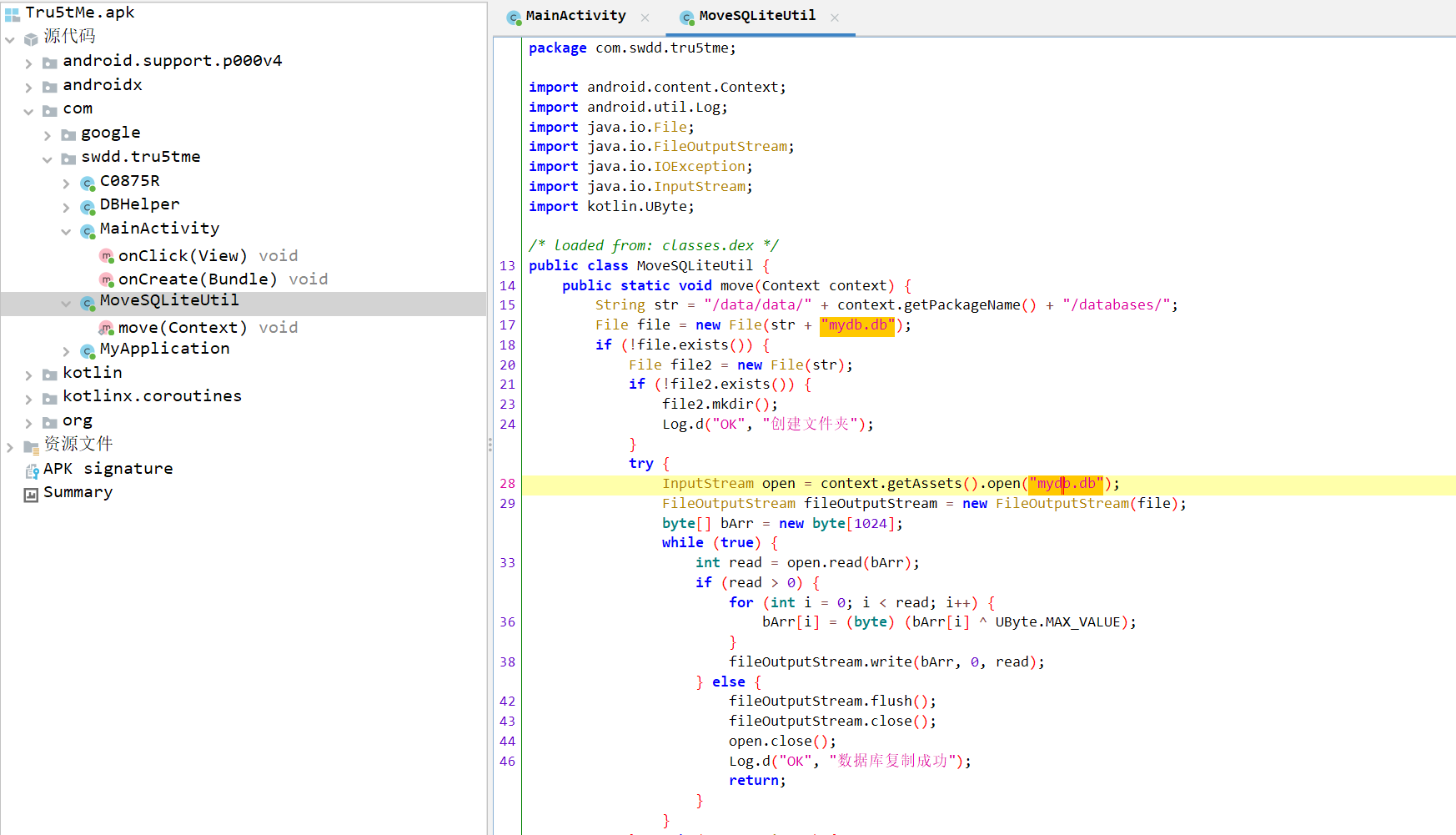The width and height of the screenshot is (1456, 835).
Task: Click class name MoveSQLiteUtil in declaration
Action: [x=695, y=266]
